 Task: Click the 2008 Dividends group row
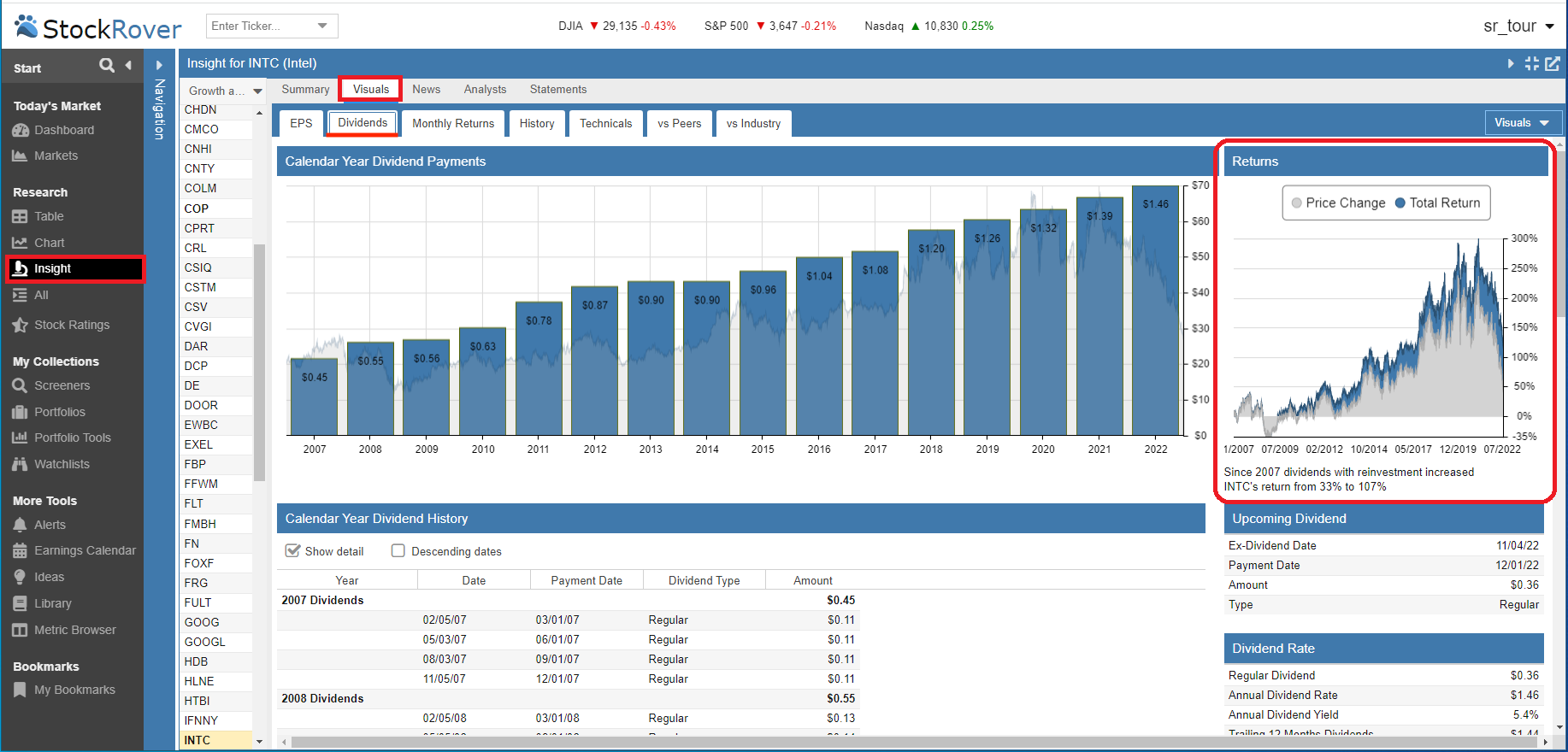tap(569, 698)
